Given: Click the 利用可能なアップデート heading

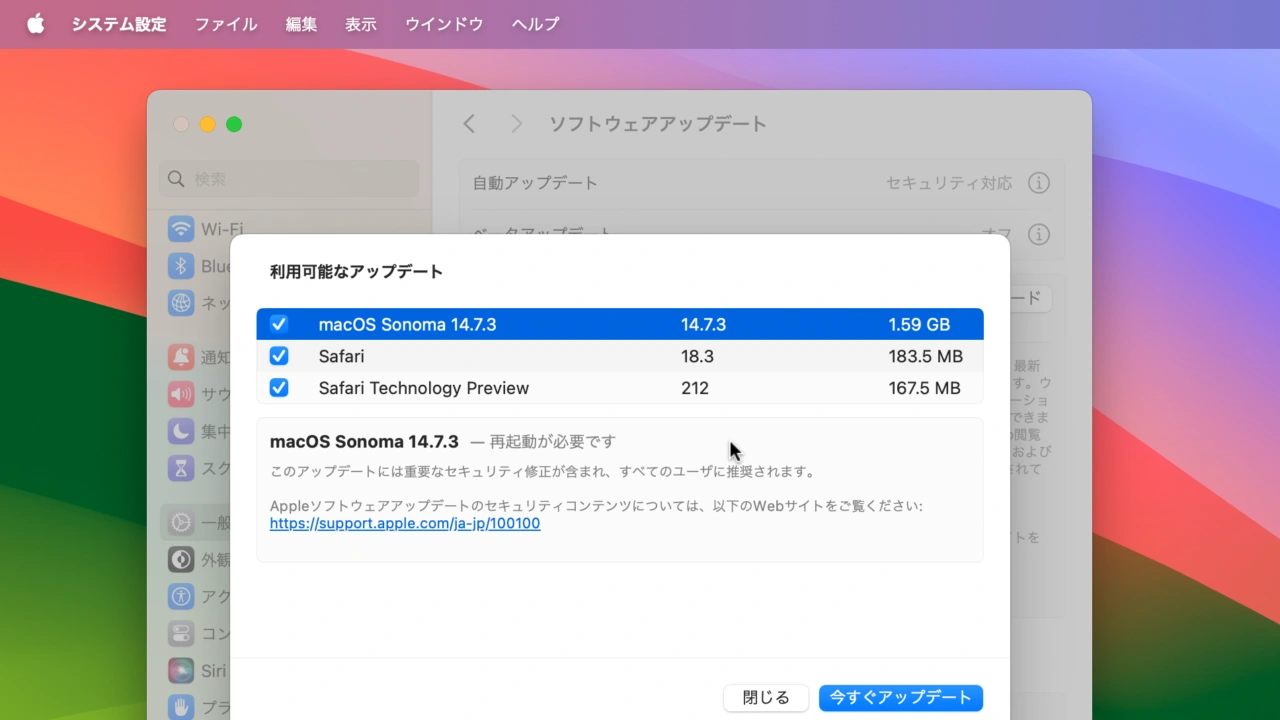Looking at the screenshot, I should (356, 272).
